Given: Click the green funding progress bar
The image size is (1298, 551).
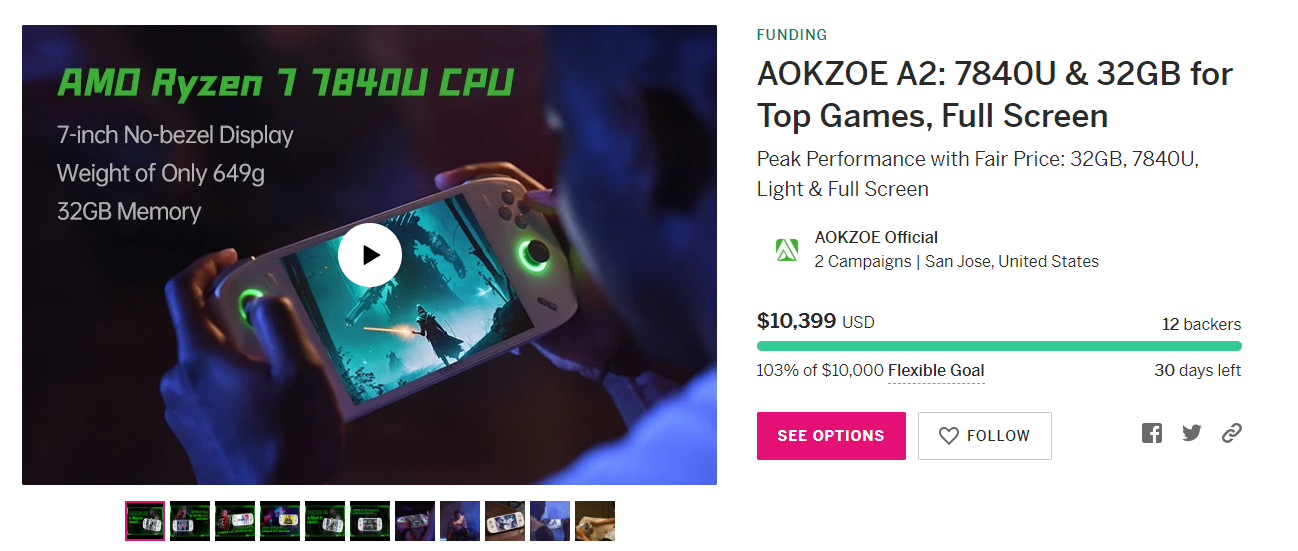Looking at the screenshot, I should pos(998,346).
